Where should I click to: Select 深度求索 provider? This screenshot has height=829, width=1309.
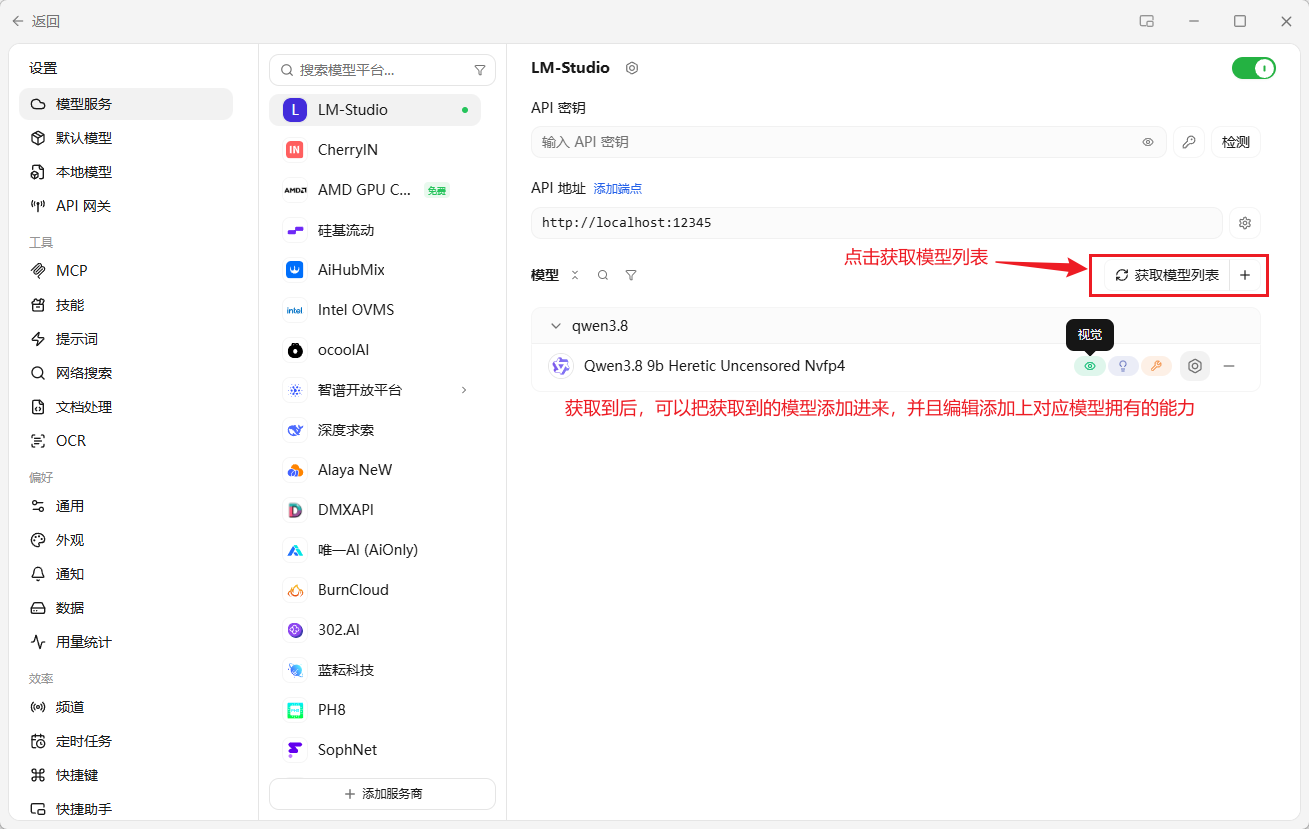(375, 430)
